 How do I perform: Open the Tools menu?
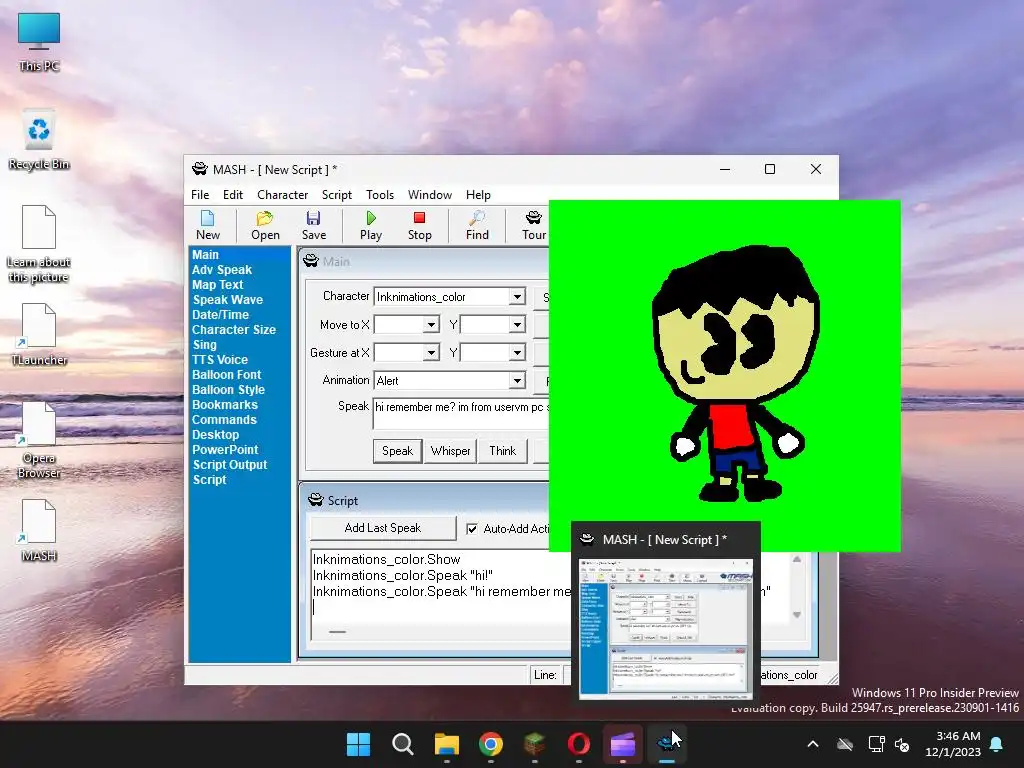tap(379, 195)
